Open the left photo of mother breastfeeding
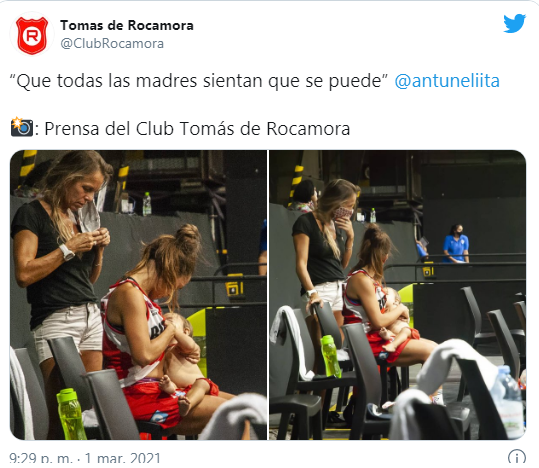Screen dimensions: 539x468 coord(139,295)
